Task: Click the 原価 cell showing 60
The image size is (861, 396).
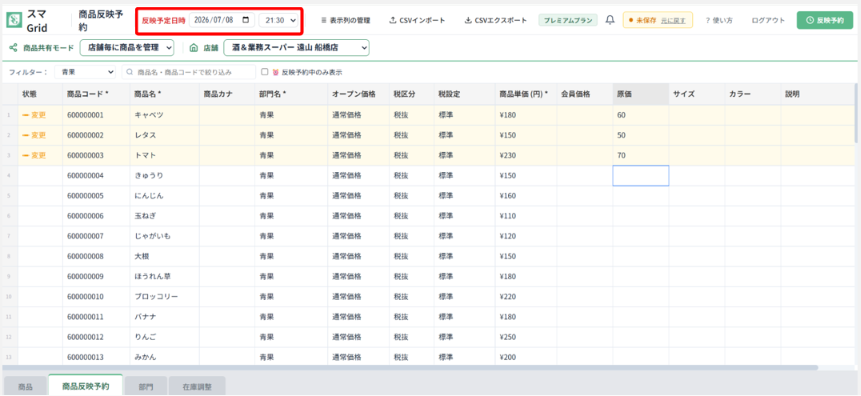Action: (641, 115)
